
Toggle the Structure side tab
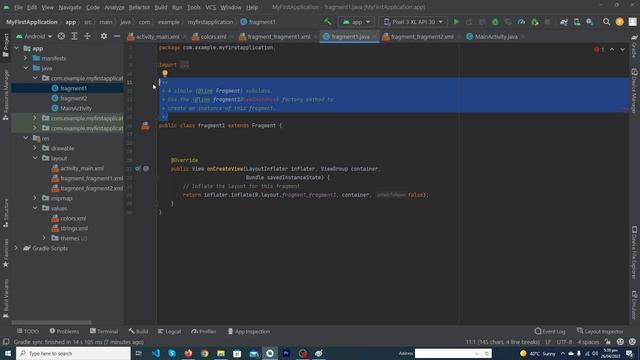(x=6, y=213)
